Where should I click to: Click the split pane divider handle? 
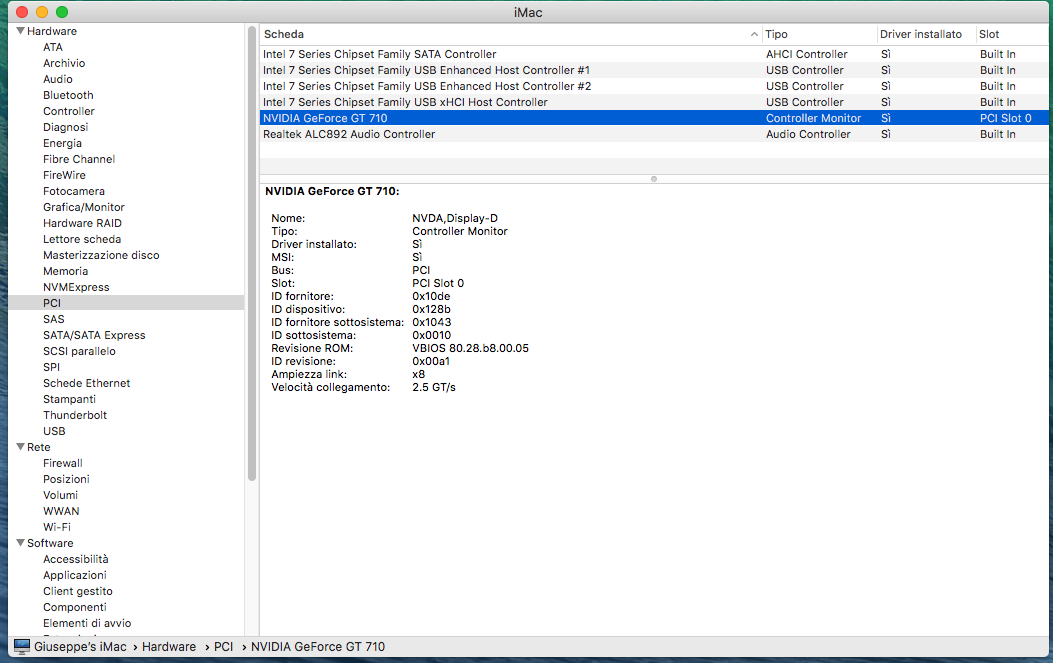click(653, 179)
